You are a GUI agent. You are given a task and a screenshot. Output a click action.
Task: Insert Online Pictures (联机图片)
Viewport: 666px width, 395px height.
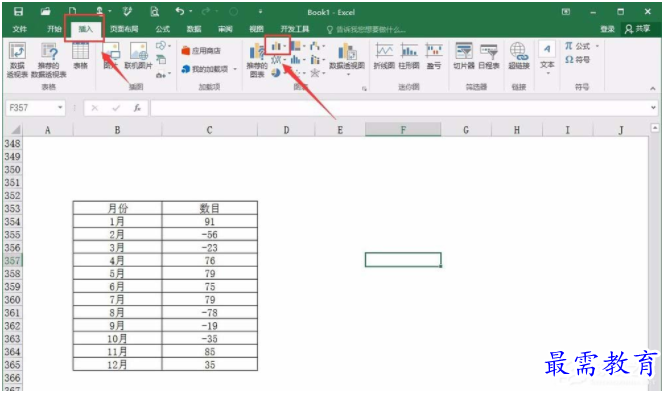point(138,56)
